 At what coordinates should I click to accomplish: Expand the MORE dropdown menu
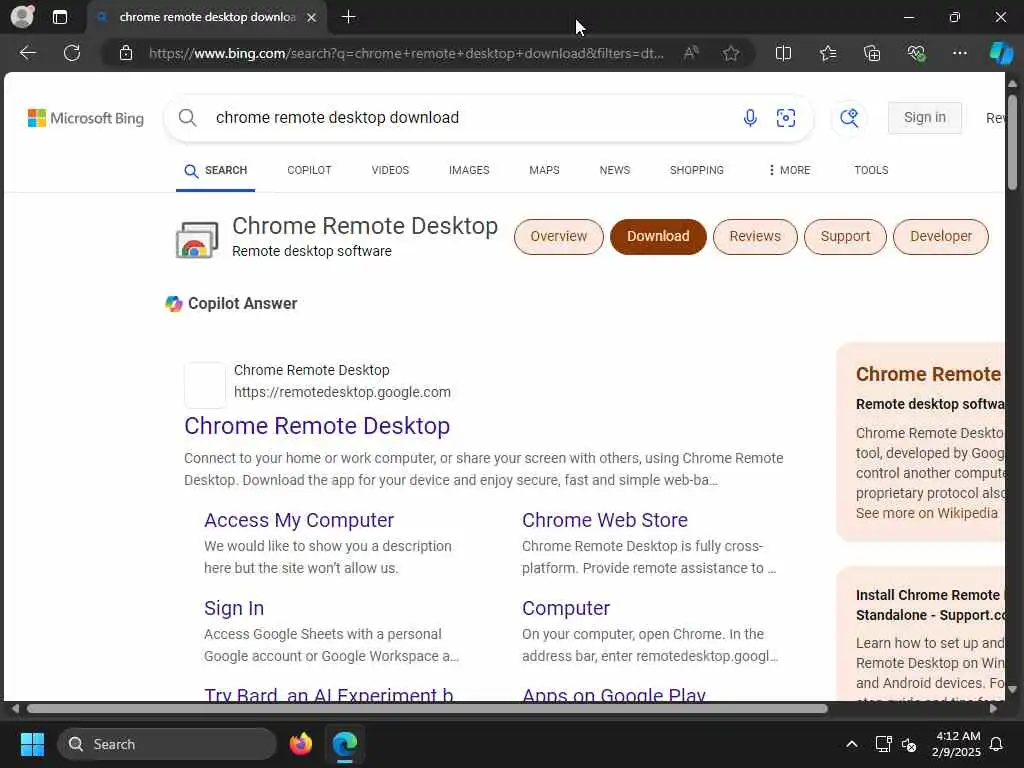tap(789, 170)
